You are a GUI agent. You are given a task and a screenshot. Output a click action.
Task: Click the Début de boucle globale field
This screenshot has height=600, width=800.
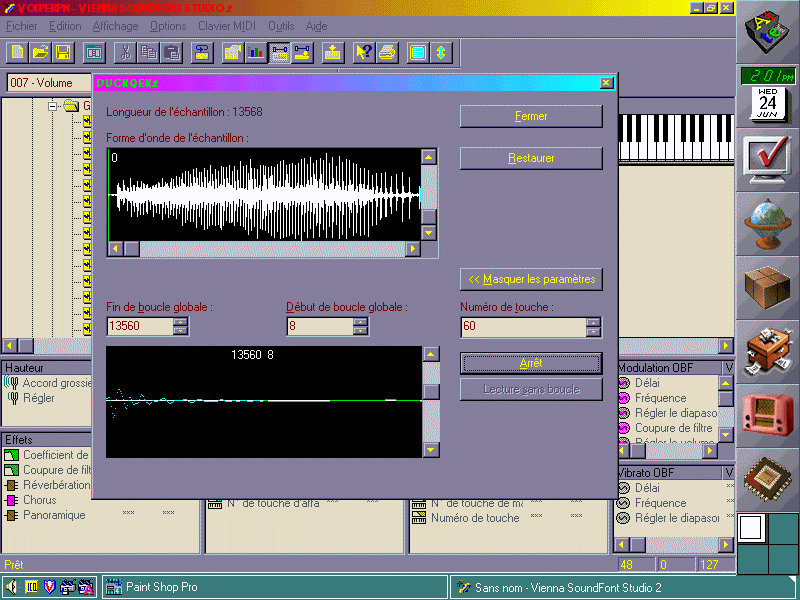pyautogui.click(x=320, y=326)
